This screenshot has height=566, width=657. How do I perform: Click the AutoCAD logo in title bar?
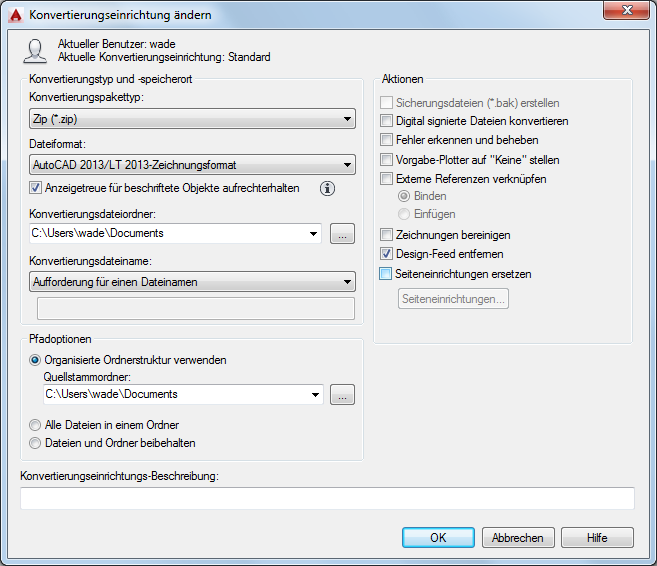pos(16,15)
